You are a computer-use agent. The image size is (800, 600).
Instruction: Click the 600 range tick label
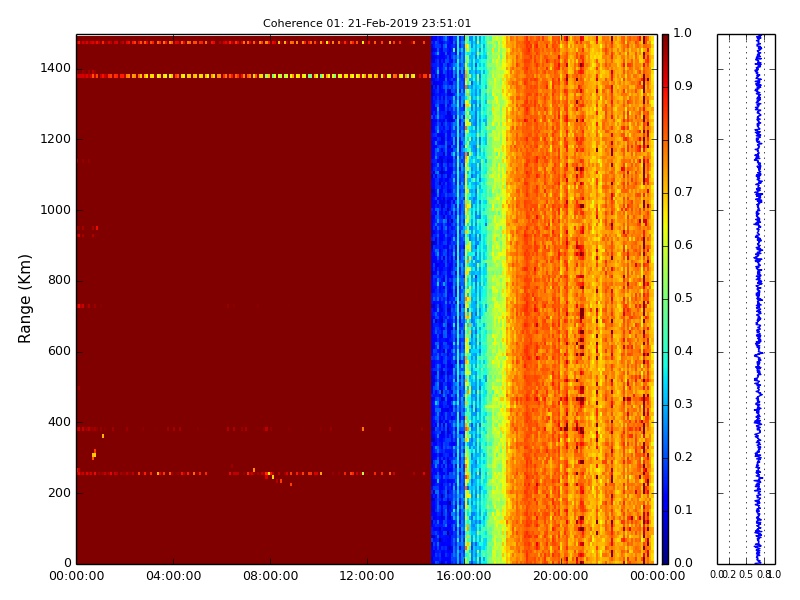coord(59,352)
